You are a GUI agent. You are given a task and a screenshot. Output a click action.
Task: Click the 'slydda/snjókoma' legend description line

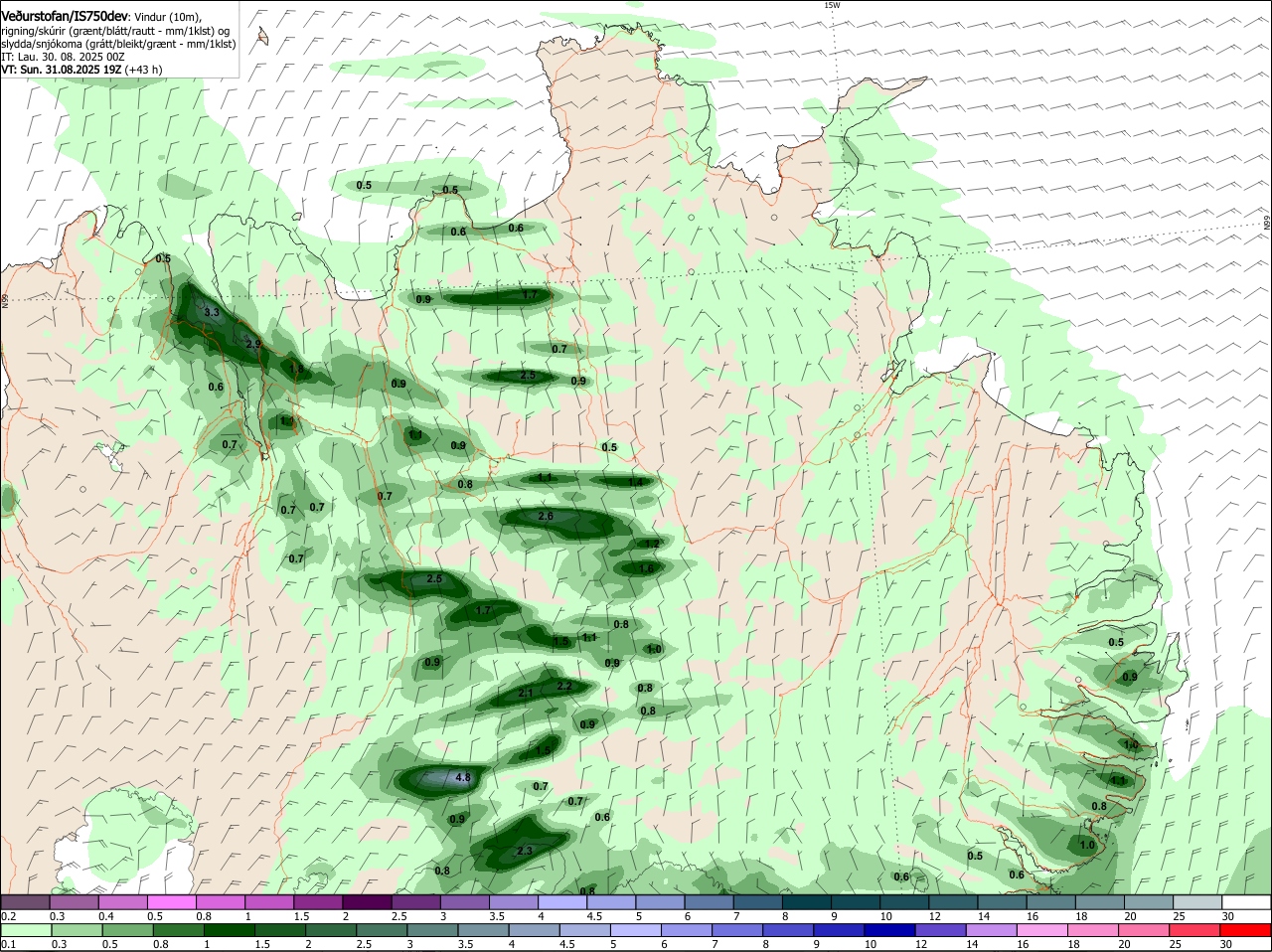pos(118,44)
